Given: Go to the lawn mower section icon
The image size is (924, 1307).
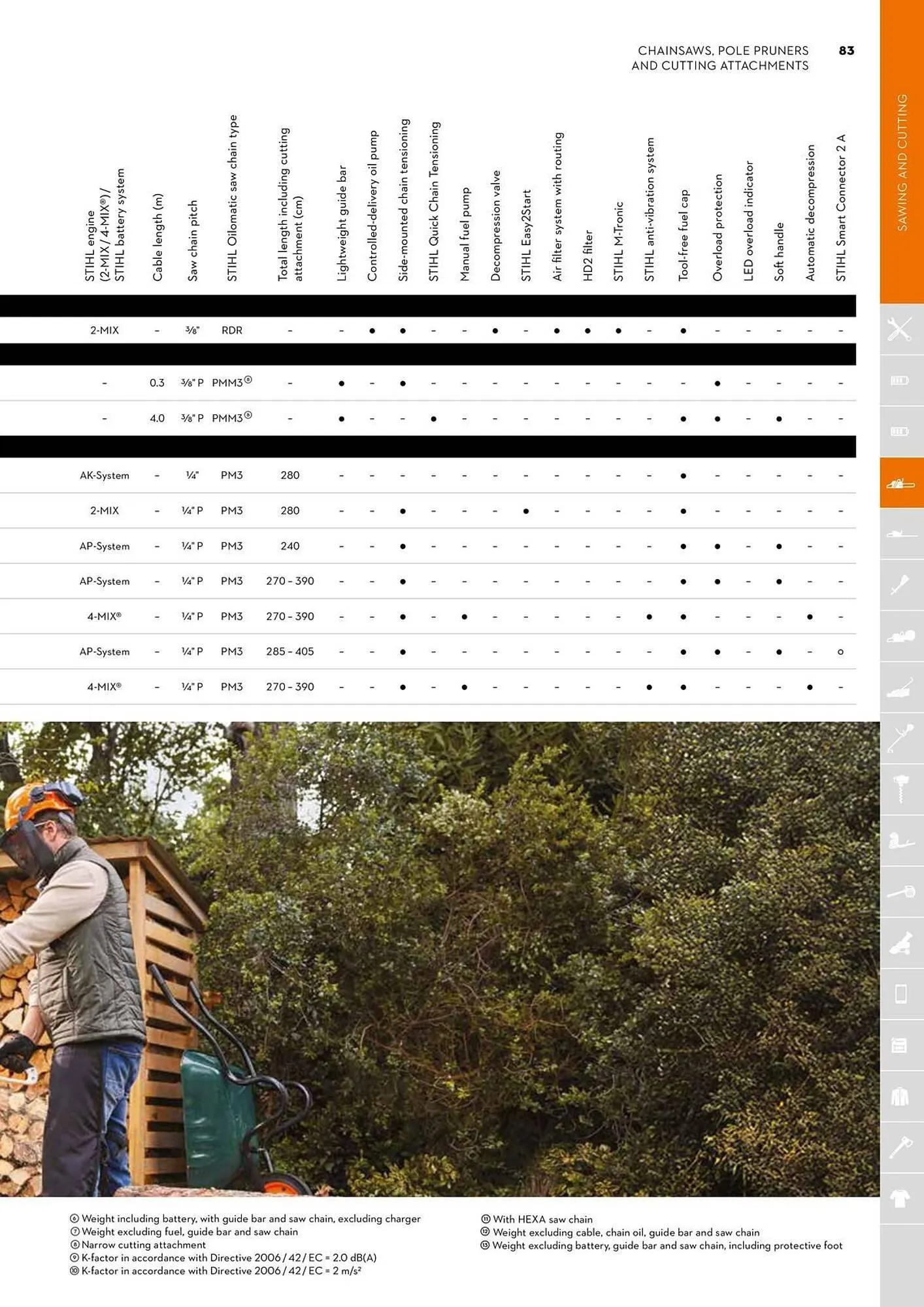Looking at the screenshot, I should 900,687.
